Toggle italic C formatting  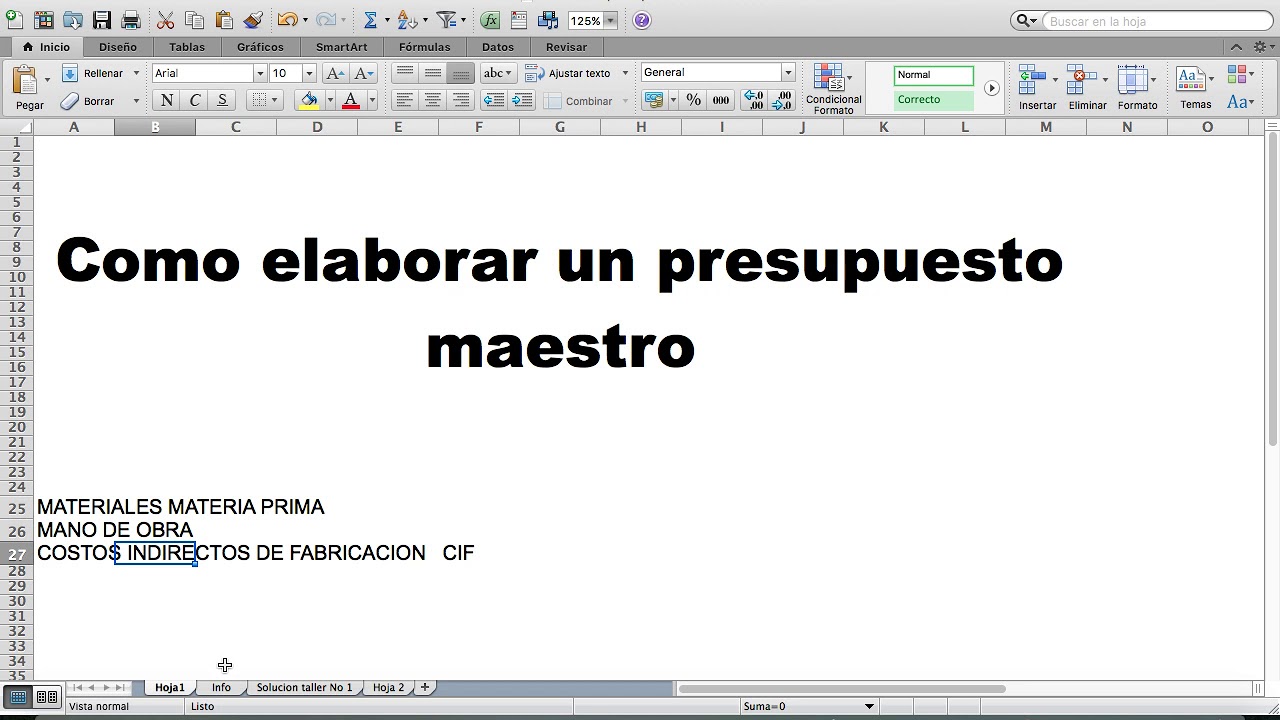coord(195,100)
